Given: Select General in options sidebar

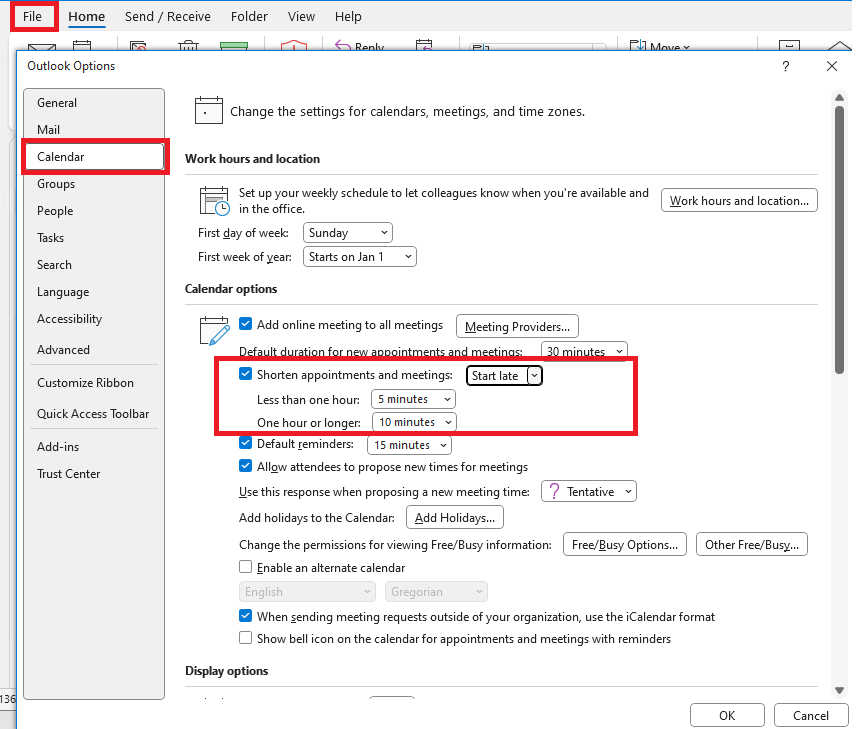Looking at the screenshot, I should [94, 103].
